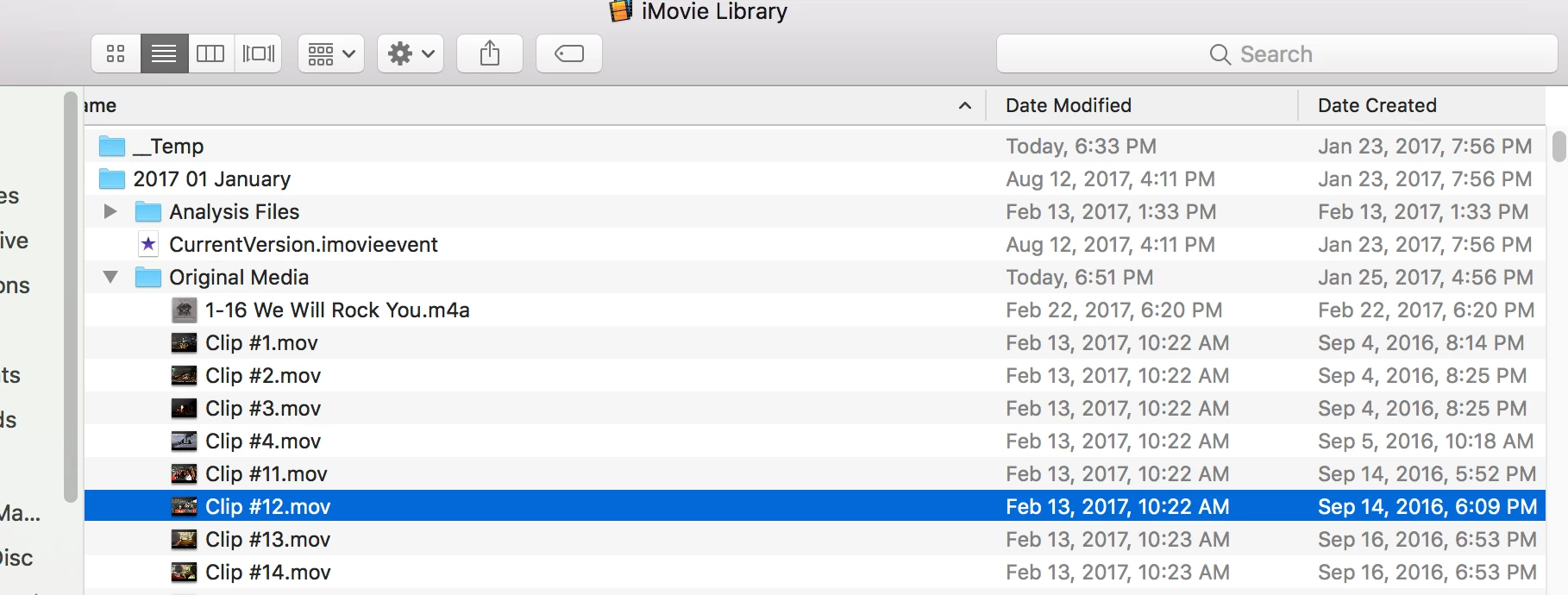The width and height of the screenshot is (1568, 595).
Task: Select the Analysis Files name
Action: click(x=234, y=211)
